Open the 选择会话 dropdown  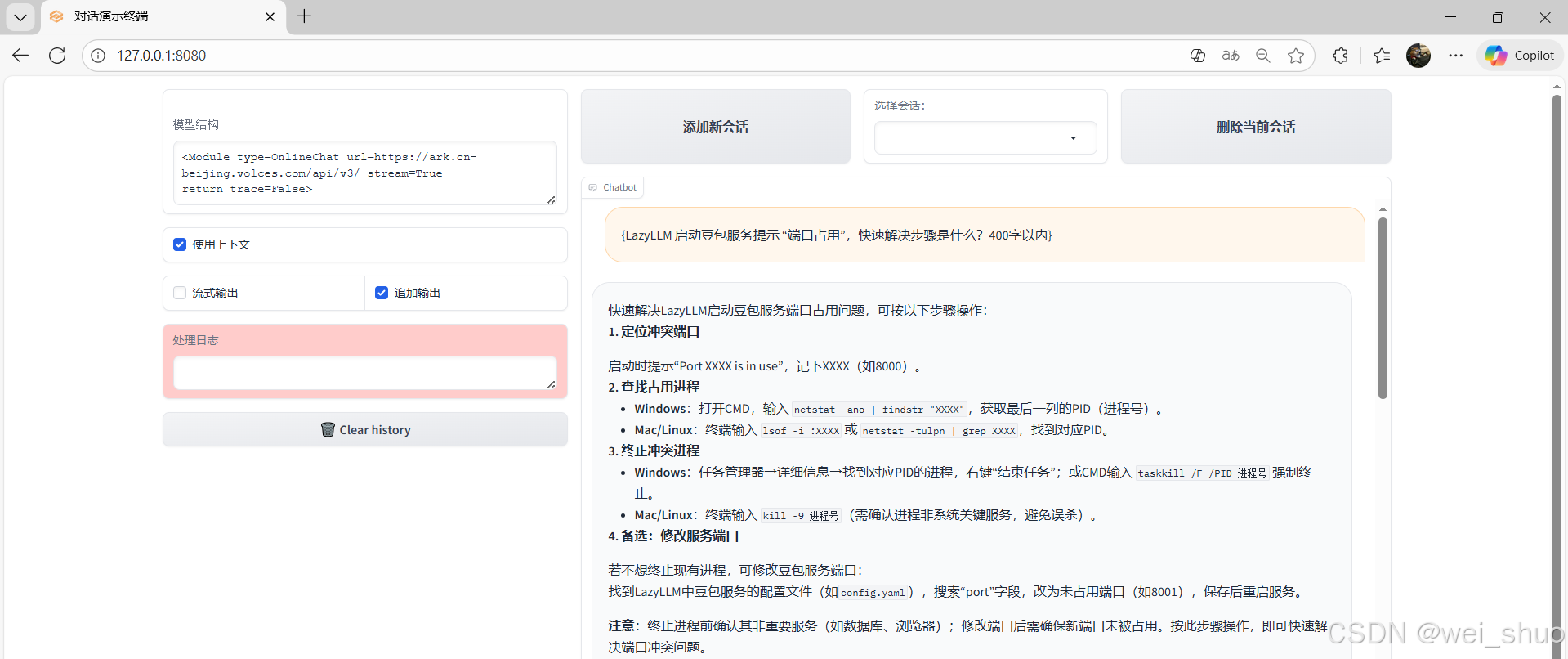coord(985,137)
